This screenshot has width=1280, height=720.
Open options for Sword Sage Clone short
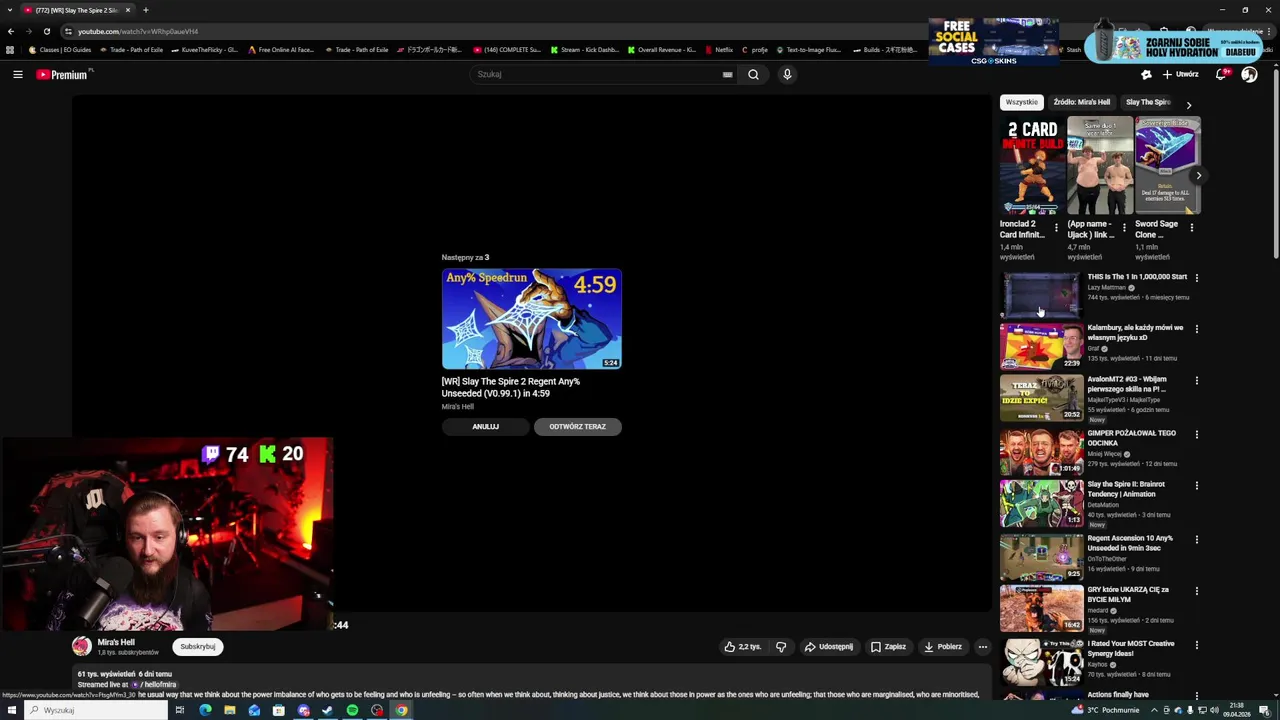(x=1191, y=228)
